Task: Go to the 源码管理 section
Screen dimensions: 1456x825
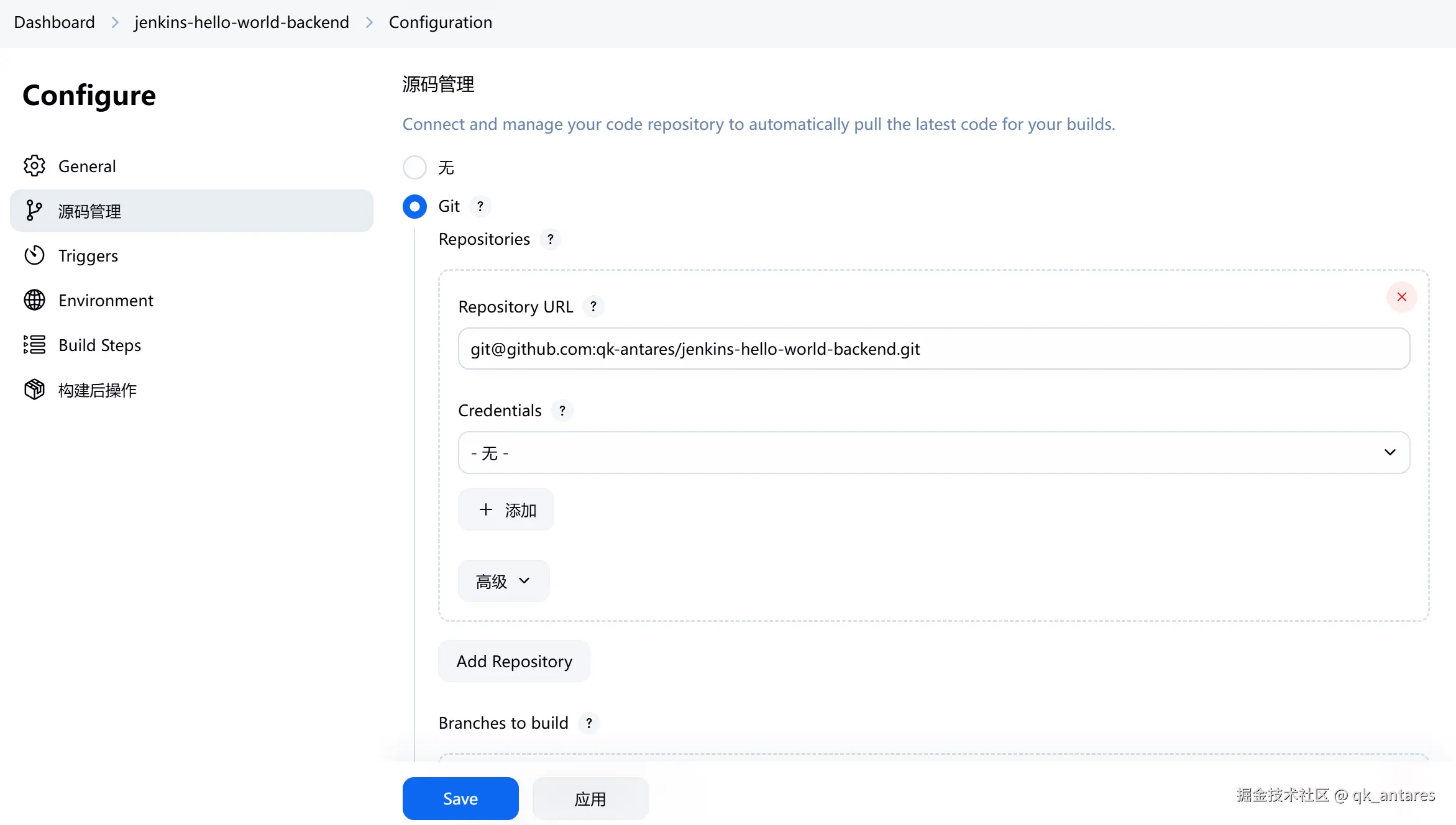Action: (x=191, y=211)
